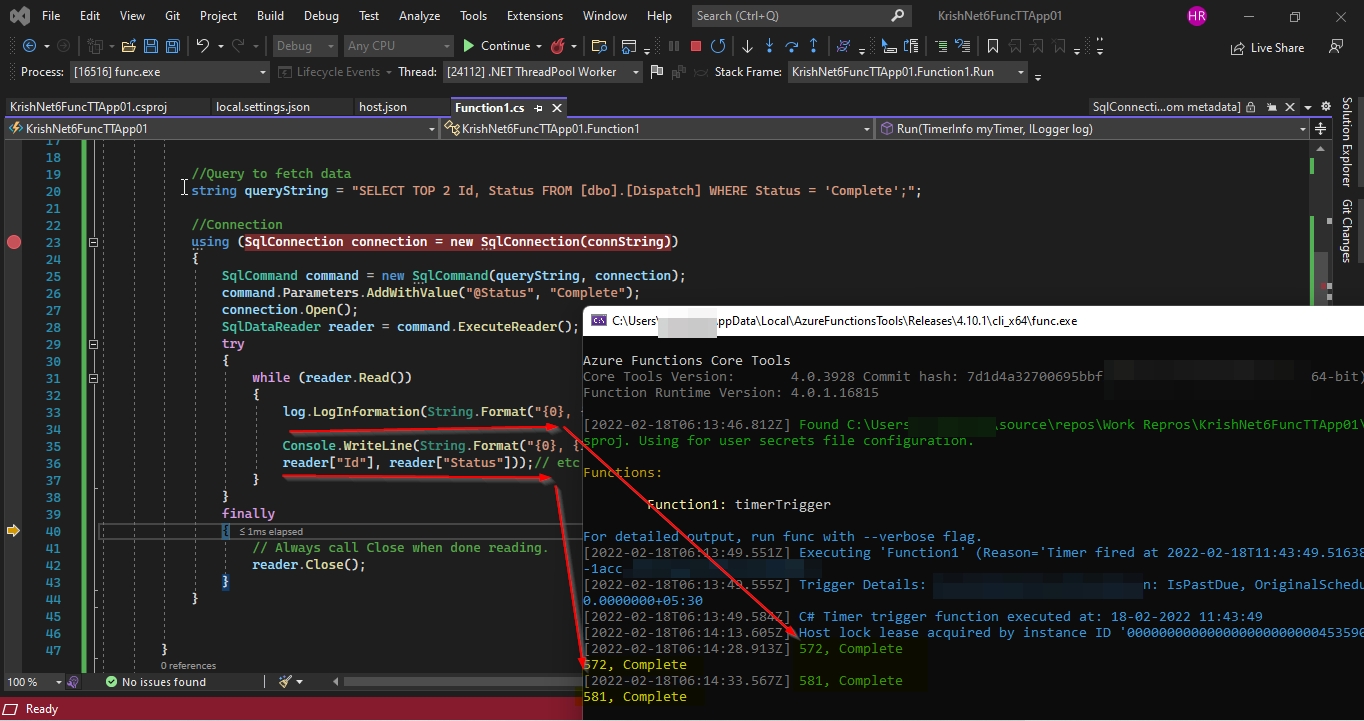
Task: Toggle the breakpoint on line 23
Action: point(14,242)
